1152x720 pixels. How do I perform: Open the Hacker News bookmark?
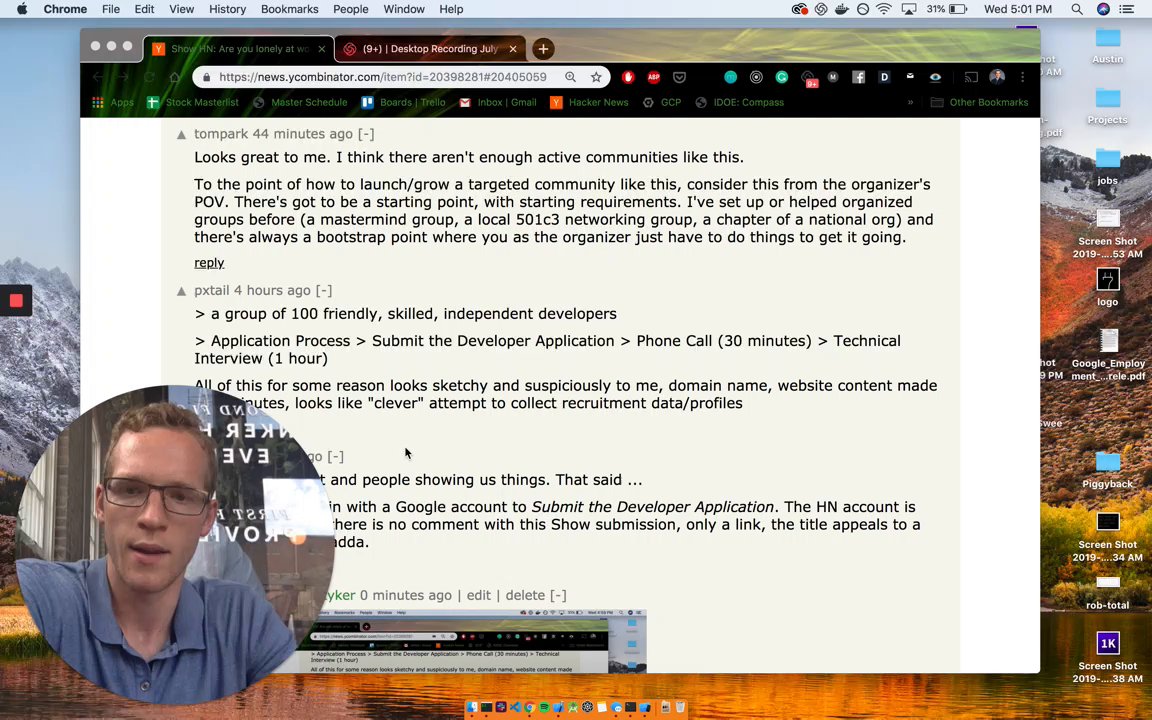point(589,102)
